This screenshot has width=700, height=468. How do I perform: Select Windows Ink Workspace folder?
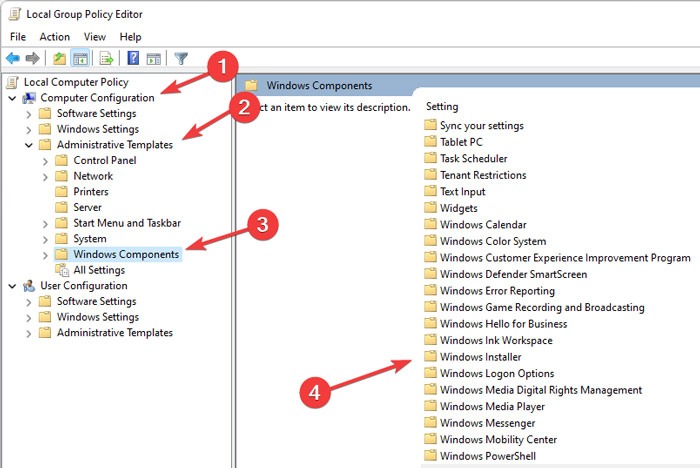tap(496, 340)
